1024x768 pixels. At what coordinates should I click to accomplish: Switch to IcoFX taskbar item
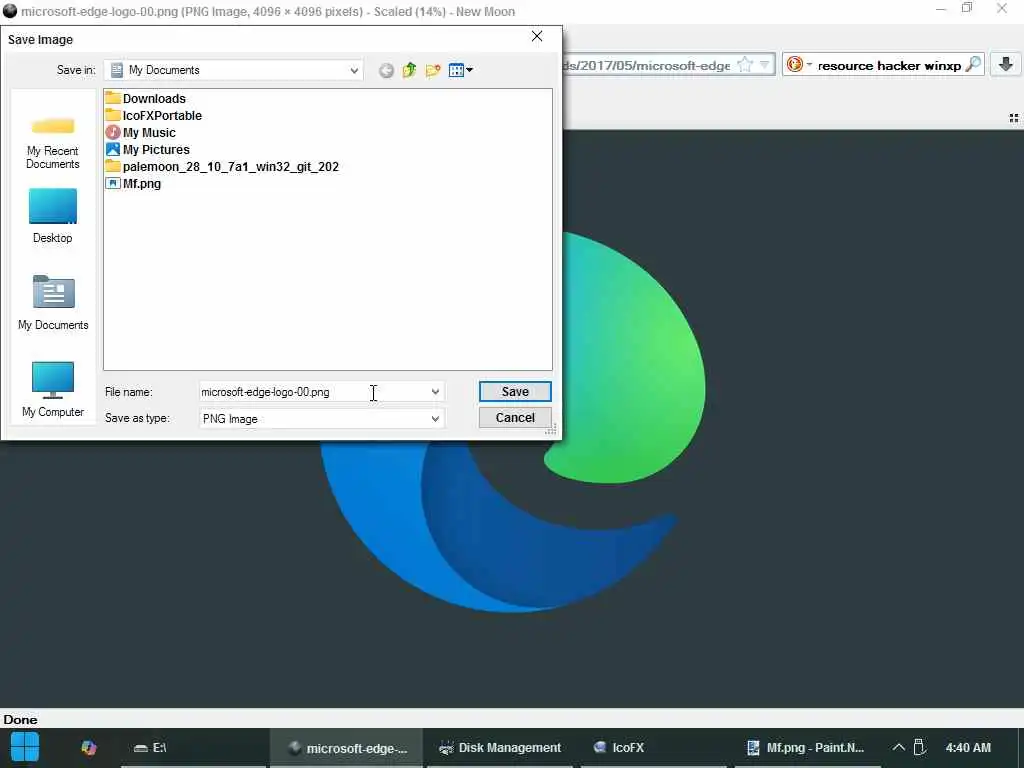(x=653, y=748)
